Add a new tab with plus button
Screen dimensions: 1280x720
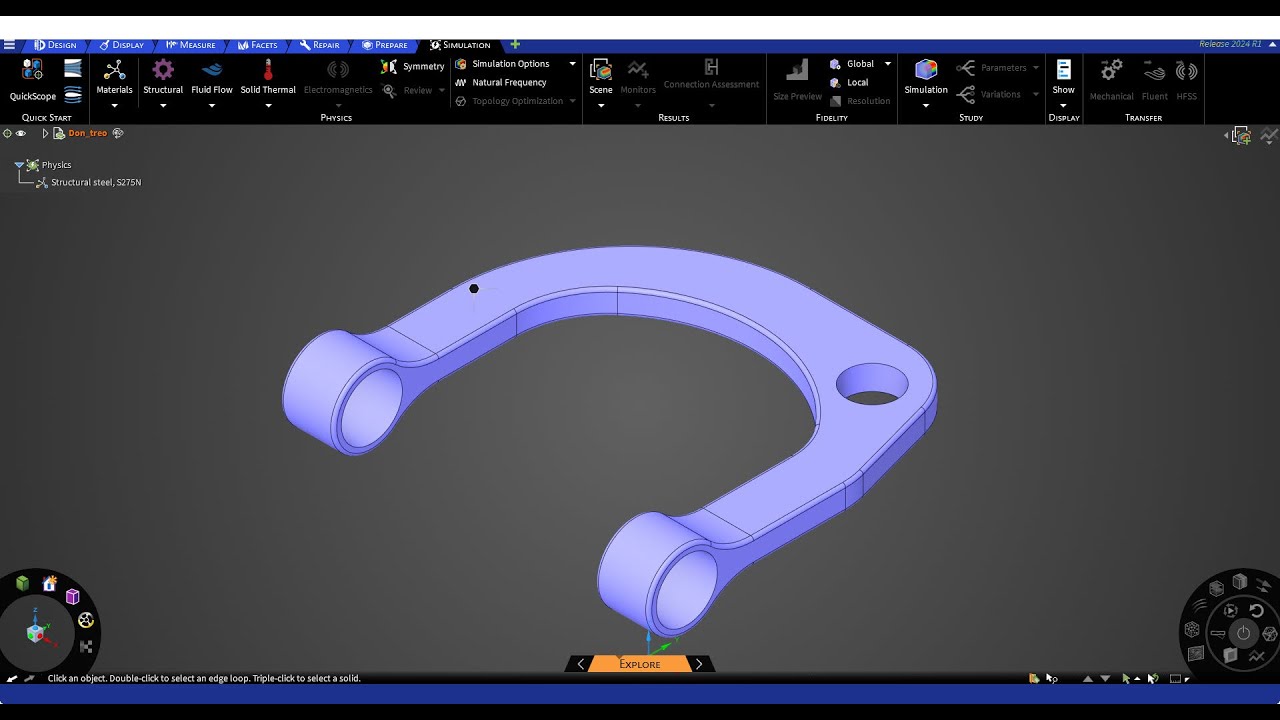[515, 44]
